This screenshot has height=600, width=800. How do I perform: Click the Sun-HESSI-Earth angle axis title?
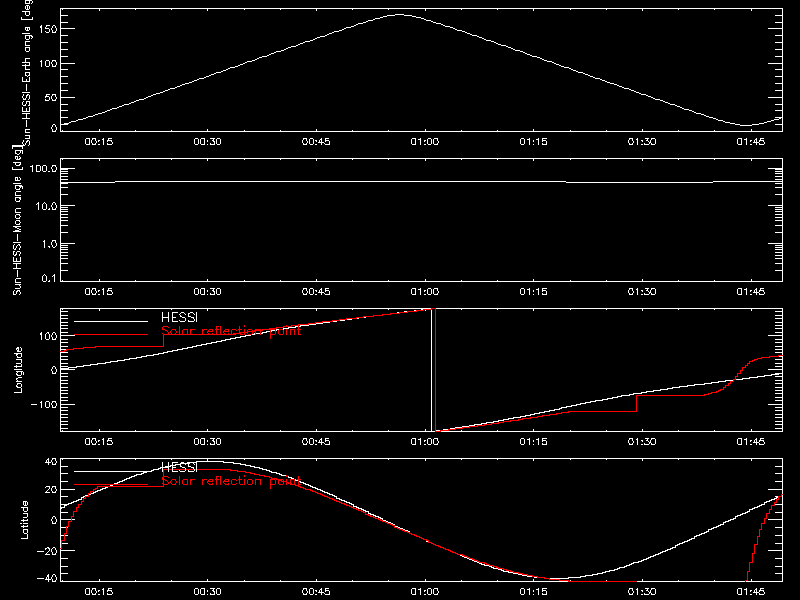tap(27, 73)
